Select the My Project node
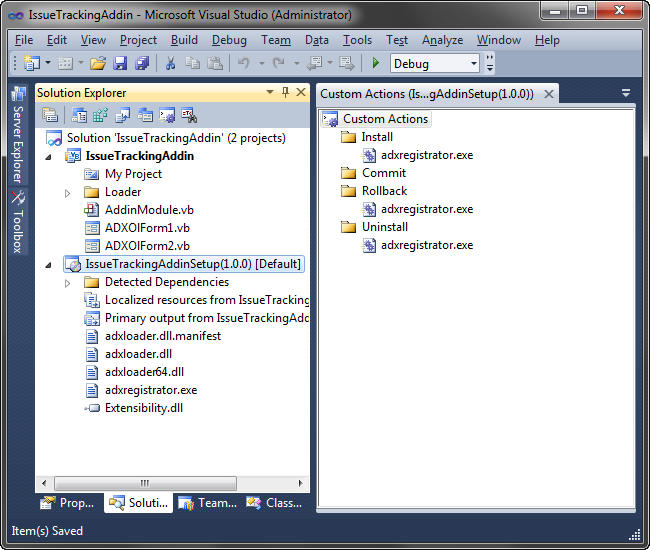This screenshot has width=650, height=550. coord(133,174)
